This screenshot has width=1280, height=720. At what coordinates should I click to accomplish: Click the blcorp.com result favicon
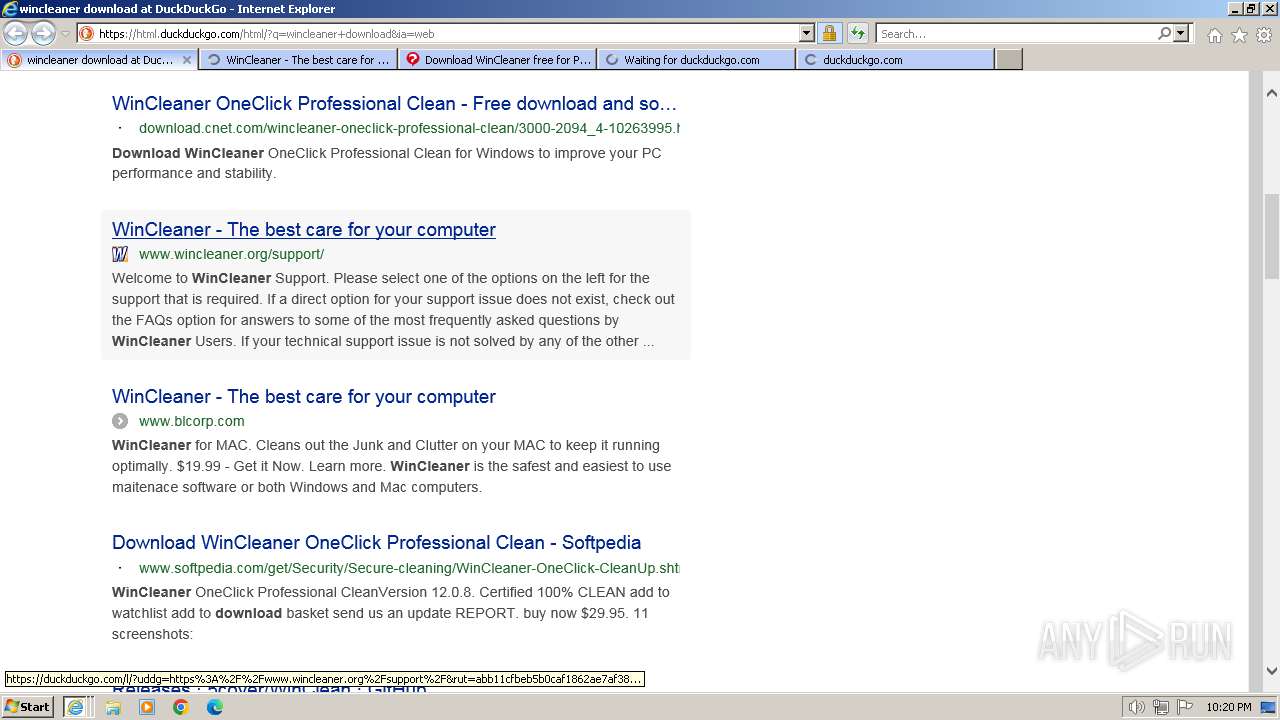click(120, 421)
